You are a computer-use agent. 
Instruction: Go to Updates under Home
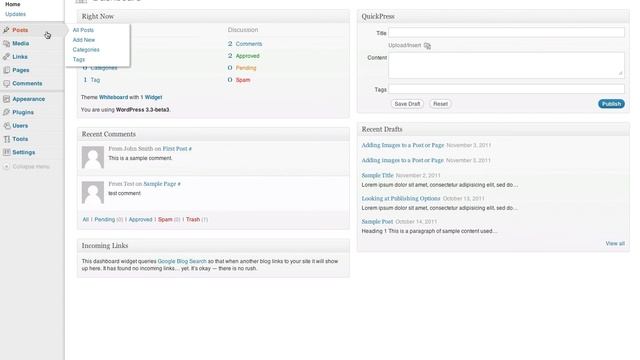point(16,14)
